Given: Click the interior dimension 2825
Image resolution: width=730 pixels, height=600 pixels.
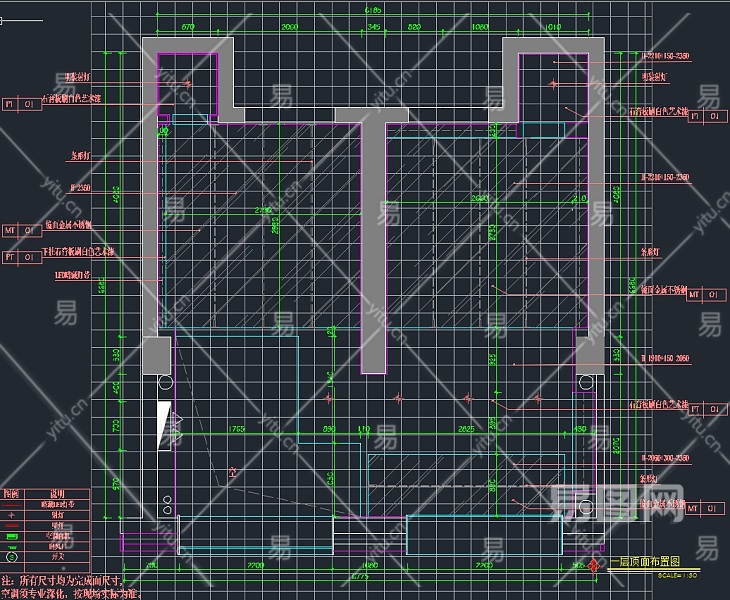Looking at the screenshot, I should pyautogui.click(x=466, y=429).
